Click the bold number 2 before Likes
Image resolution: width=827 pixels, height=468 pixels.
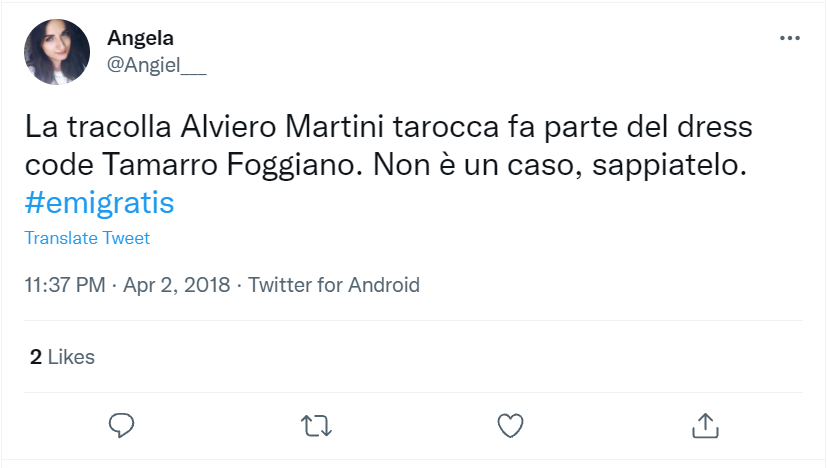[36, 356]
